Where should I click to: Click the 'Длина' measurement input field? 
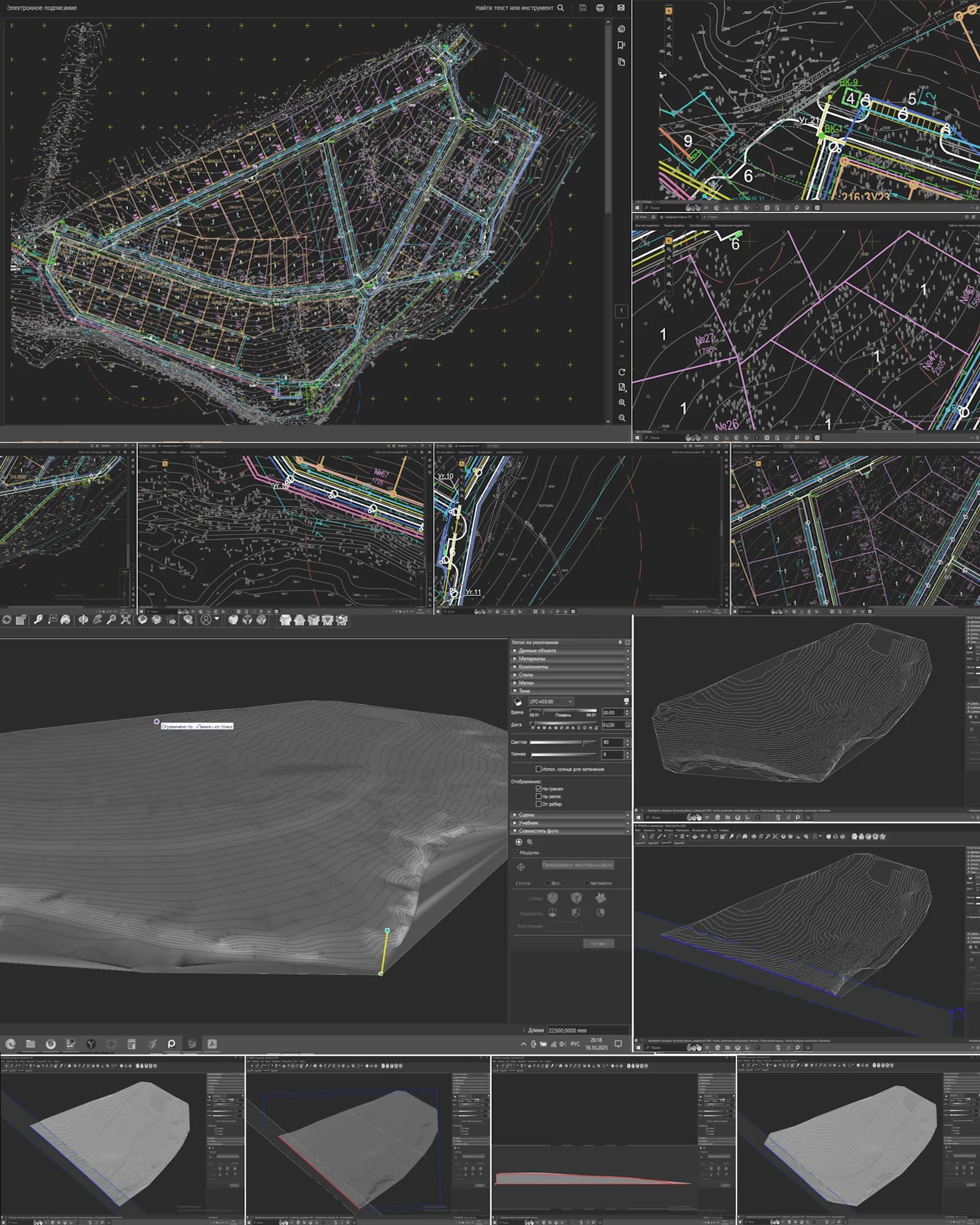click(x=588, y=1030)
